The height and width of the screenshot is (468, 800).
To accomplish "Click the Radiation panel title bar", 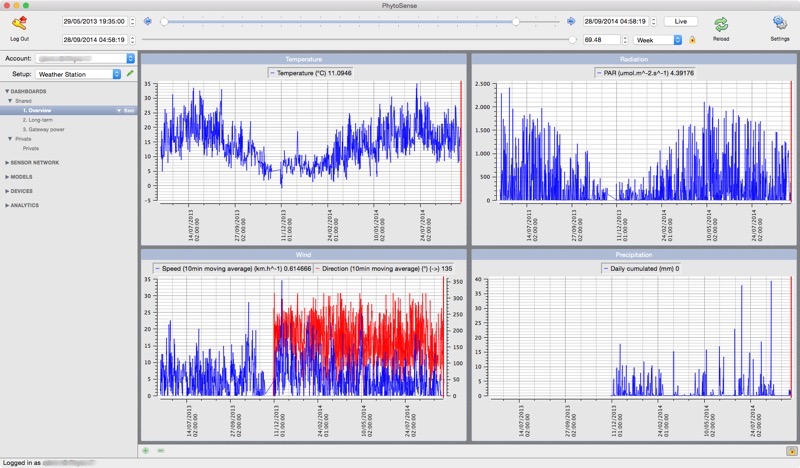I will (634, 59).
